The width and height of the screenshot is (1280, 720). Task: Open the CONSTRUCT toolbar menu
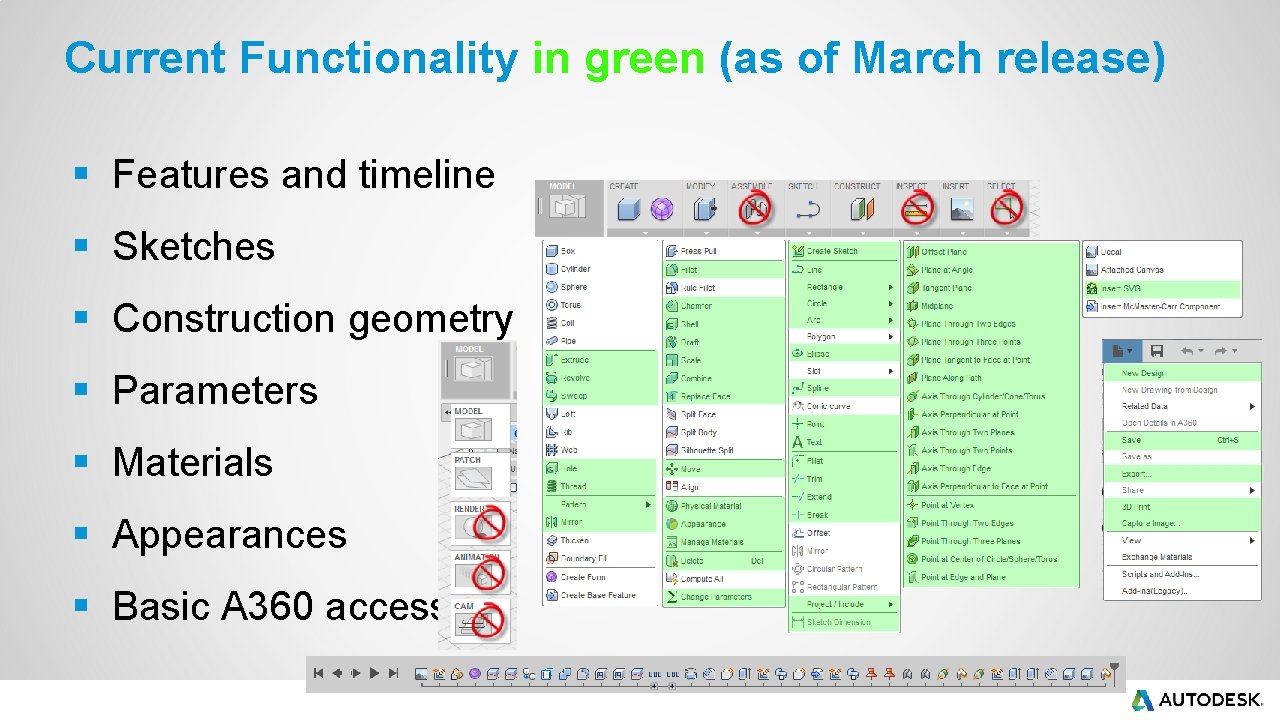tap(862, 232)
